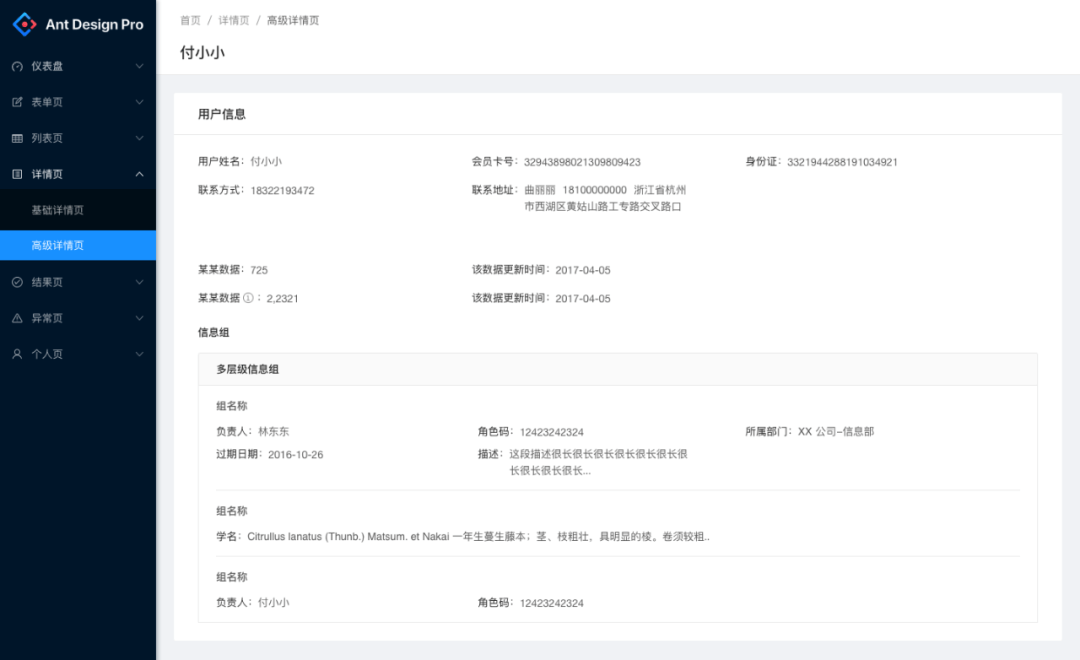Click the value 725

point(259,270)
